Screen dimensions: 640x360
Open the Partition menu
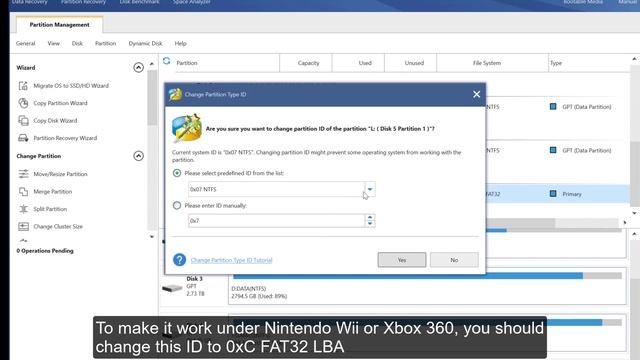point(105,43)
